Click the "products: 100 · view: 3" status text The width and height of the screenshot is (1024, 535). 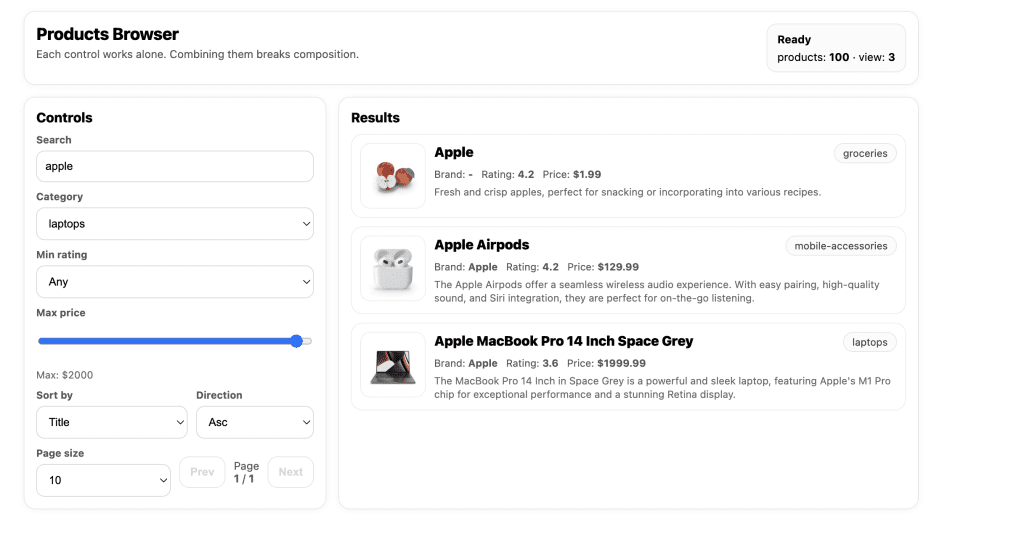pyautogui.click(x=836, y=57)
